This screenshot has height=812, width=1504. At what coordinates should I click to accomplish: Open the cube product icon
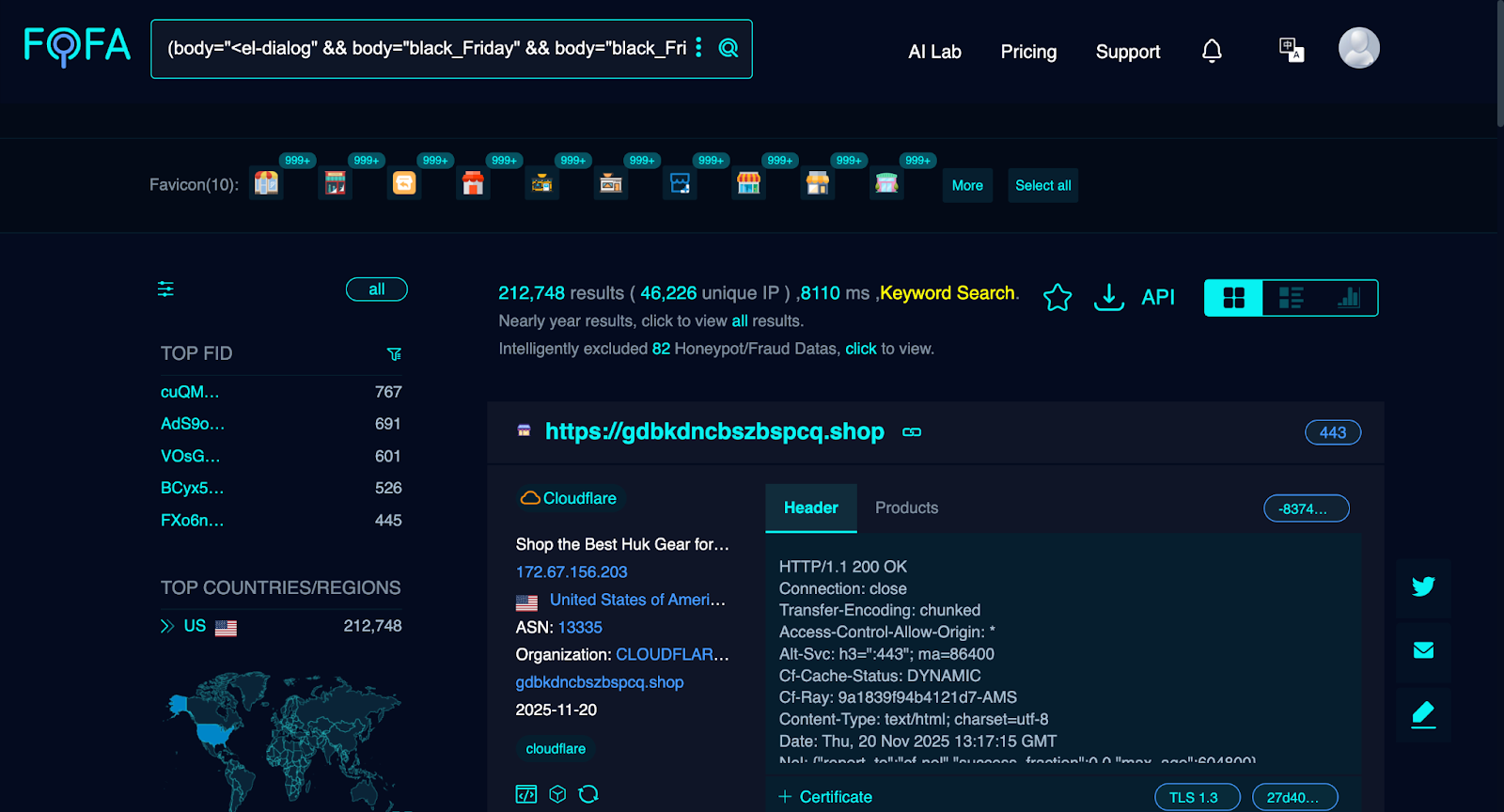557,794
